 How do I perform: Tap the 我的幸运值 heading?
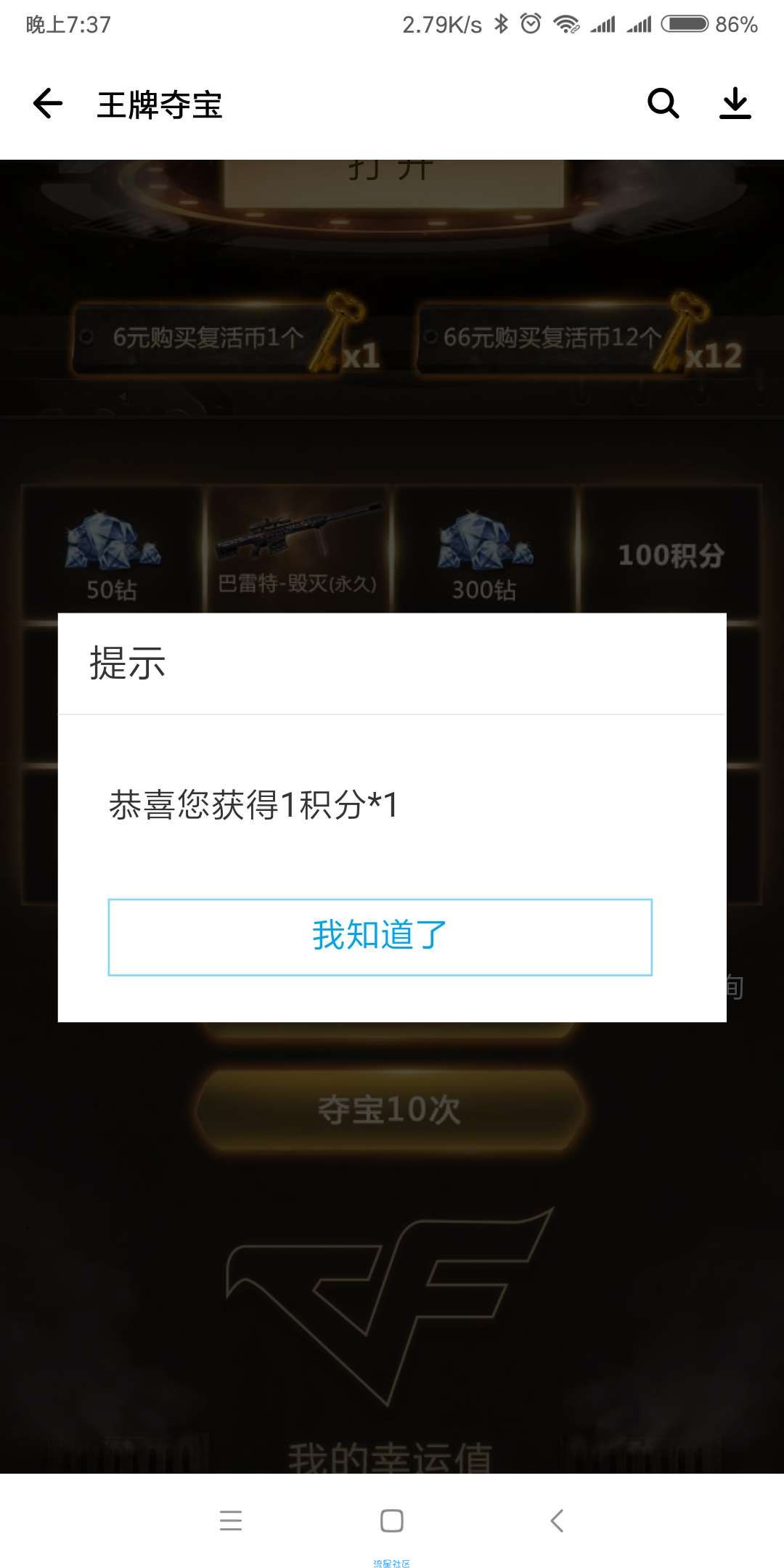(x=391, y=1458)
